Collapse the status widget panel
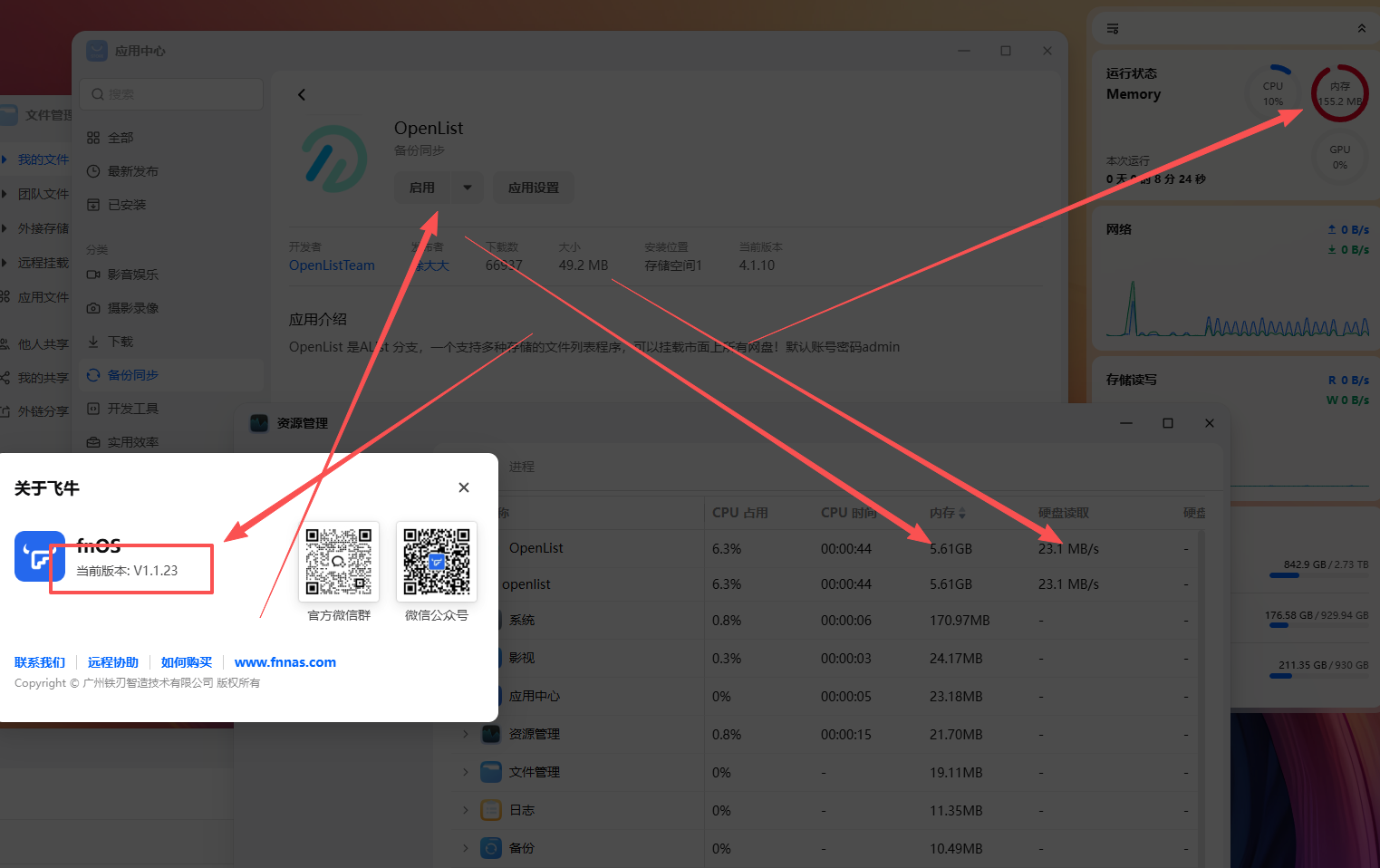The width and height of the screenshot is (1380, 868). pos(1362,29)
